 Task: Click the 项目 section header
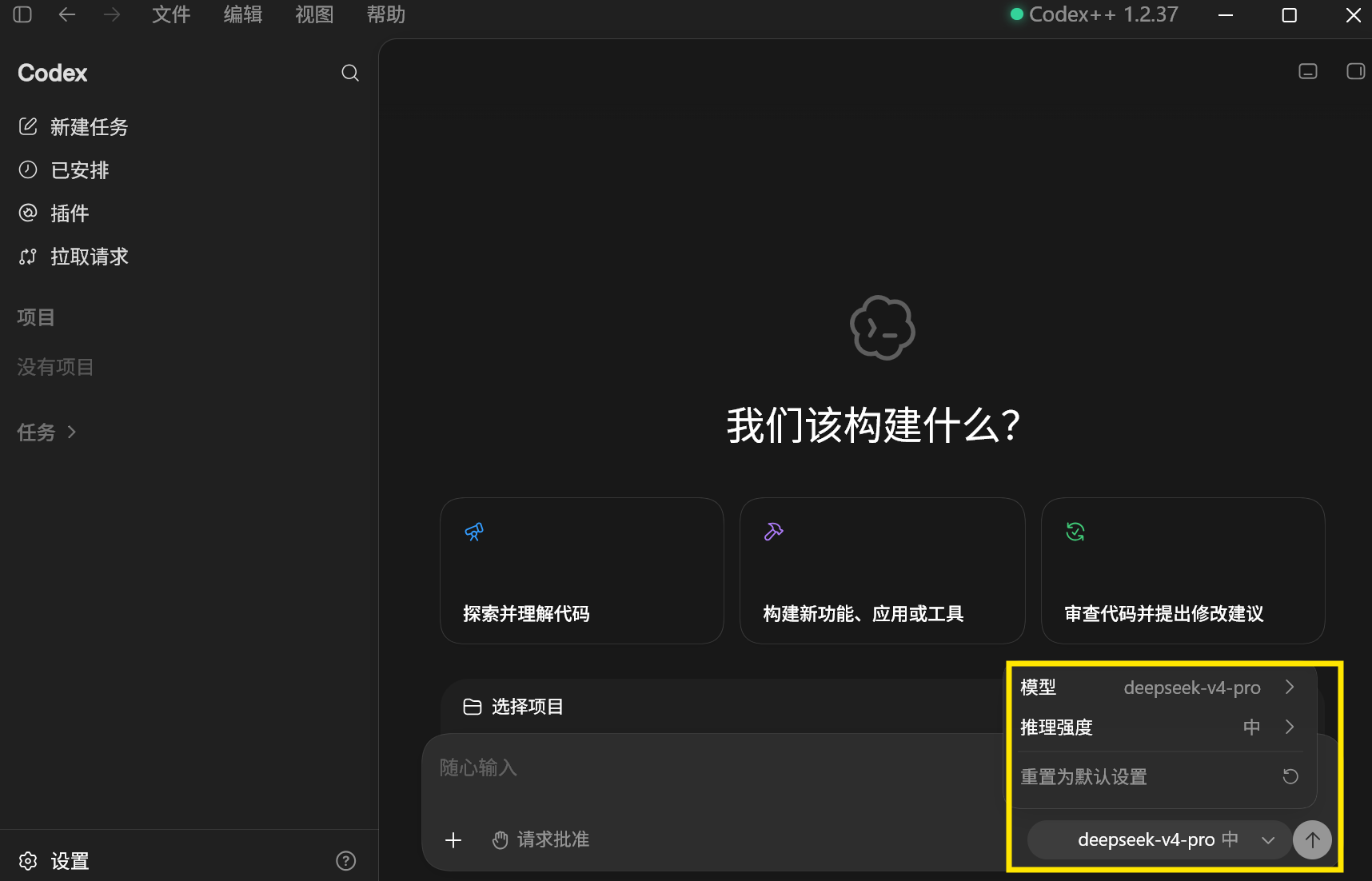[36, 317]
